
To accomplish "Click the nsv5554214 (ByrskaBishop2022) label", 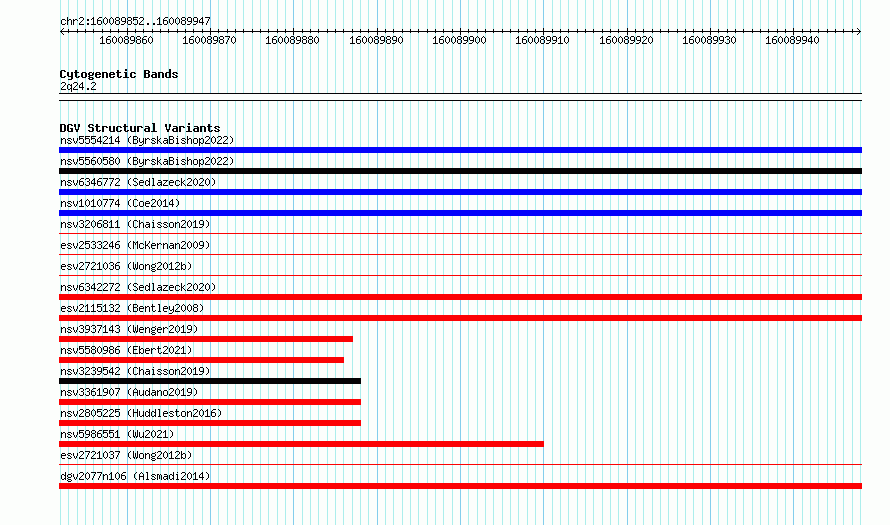I will 147,140.
